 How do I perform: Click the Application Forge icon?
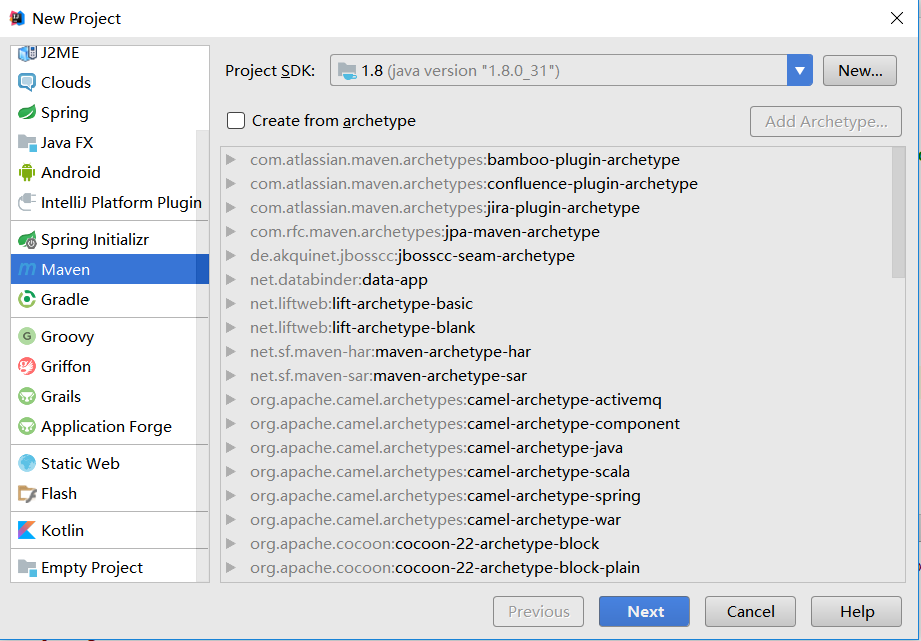(x=27, y=427)
